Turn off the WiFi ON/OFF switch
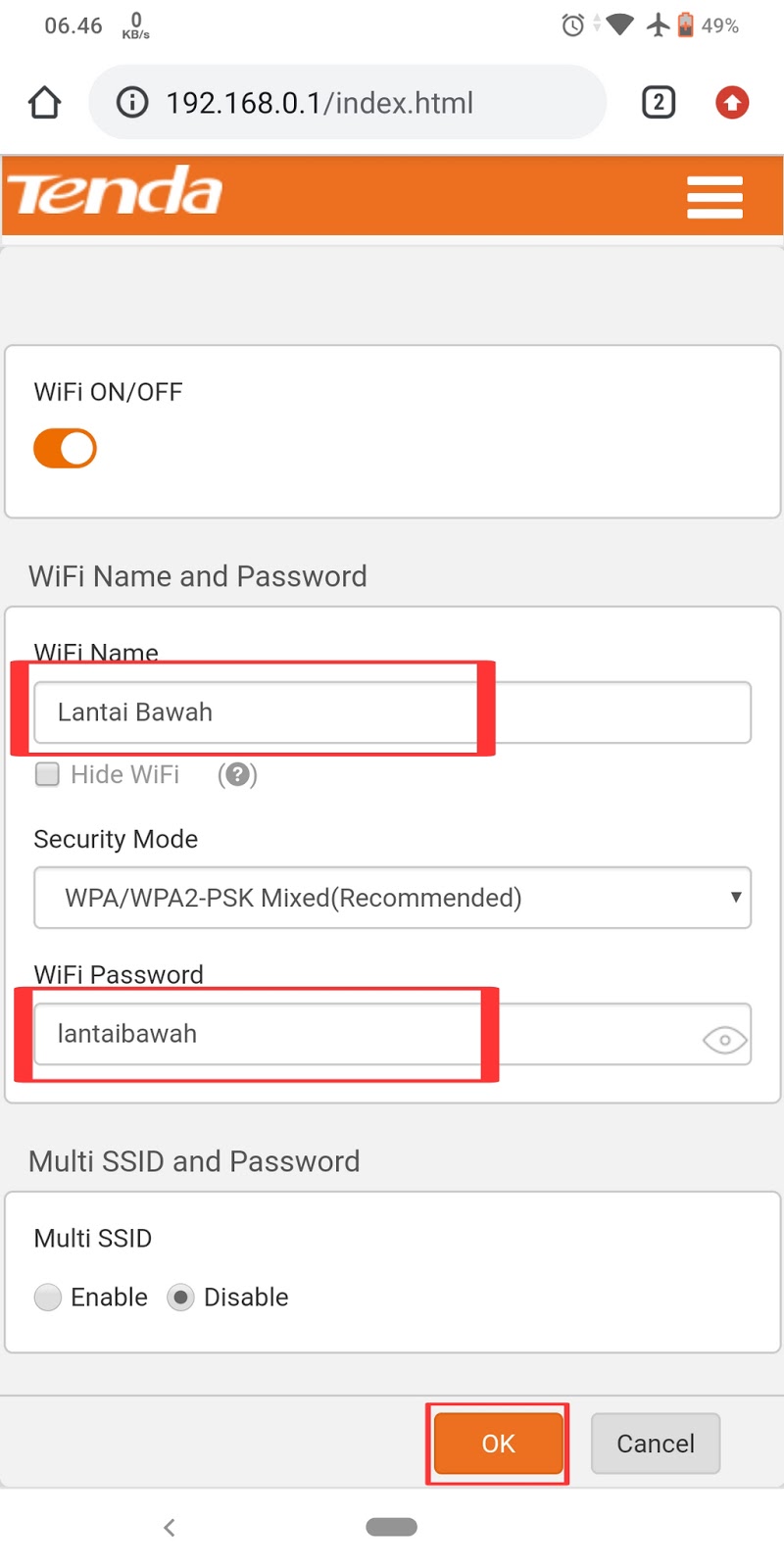This screenshot has height=1568, width=784. pyautogui.click(x=65, y=449)
